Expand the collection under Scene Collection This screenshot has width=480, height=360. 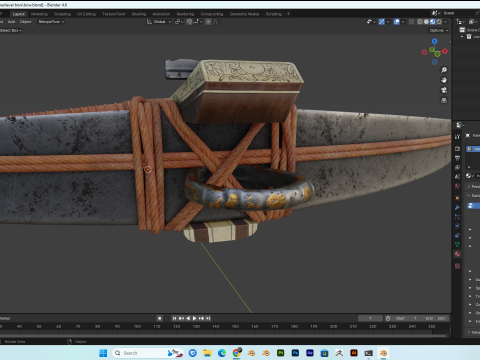[462, 37]
